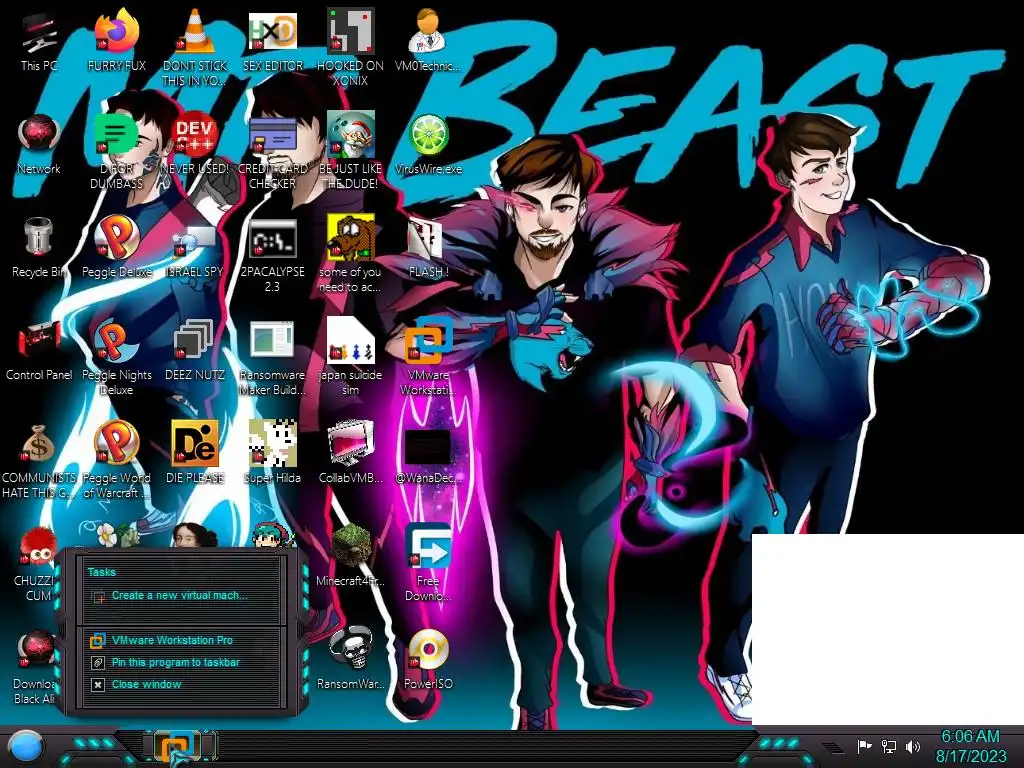Launch the PowerISO shortcut

428,660
